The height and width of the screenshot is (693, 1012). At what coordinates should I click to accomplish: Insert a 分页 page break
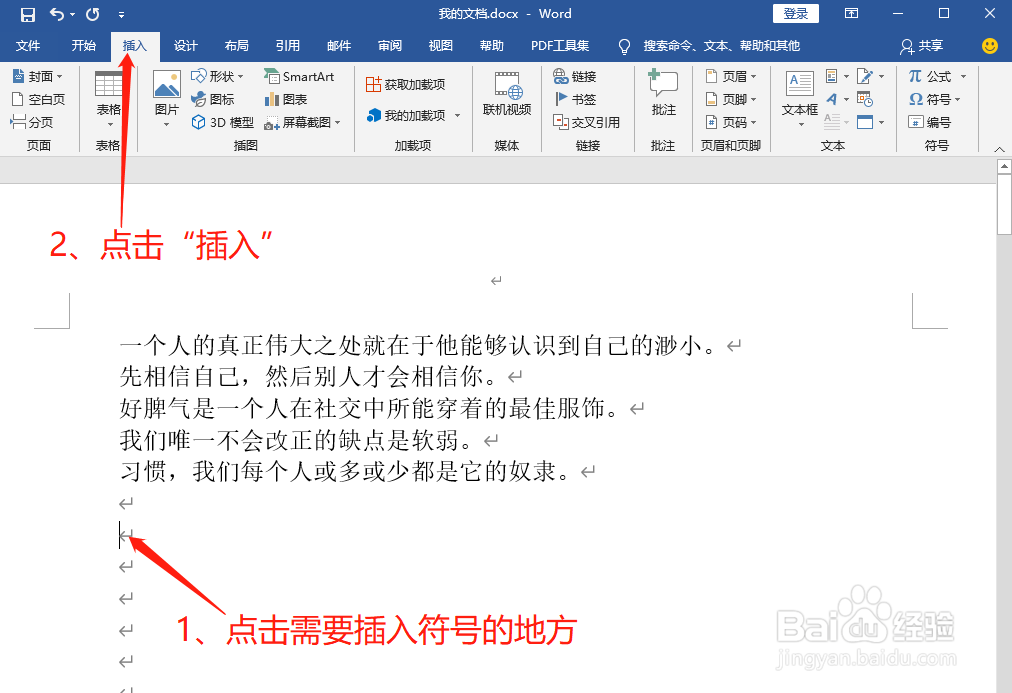coord(32,122)
